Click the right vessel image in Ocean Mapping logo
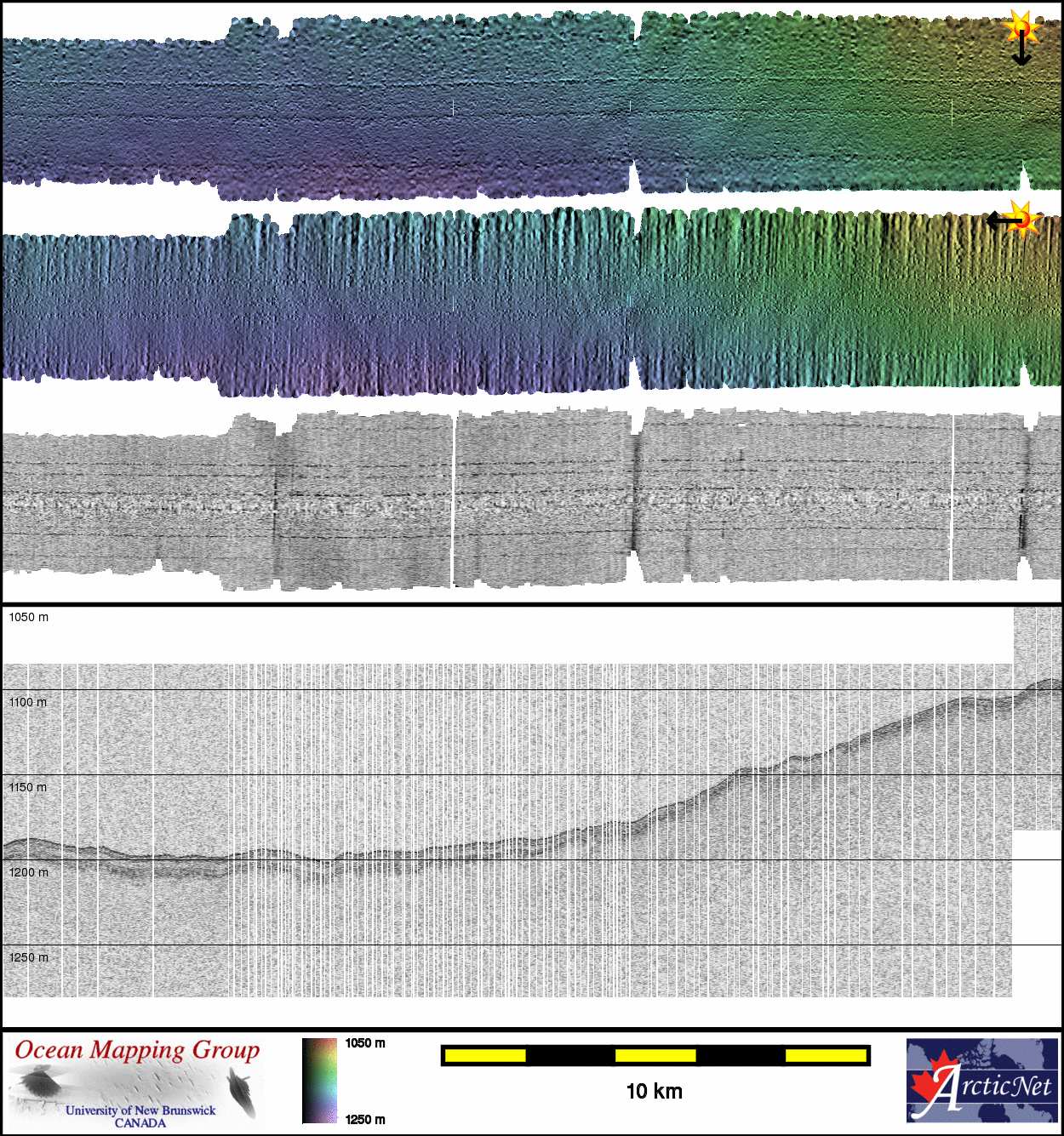Image resolution: width=1064 pixels, height=1136 pixels. (242, 1092)
